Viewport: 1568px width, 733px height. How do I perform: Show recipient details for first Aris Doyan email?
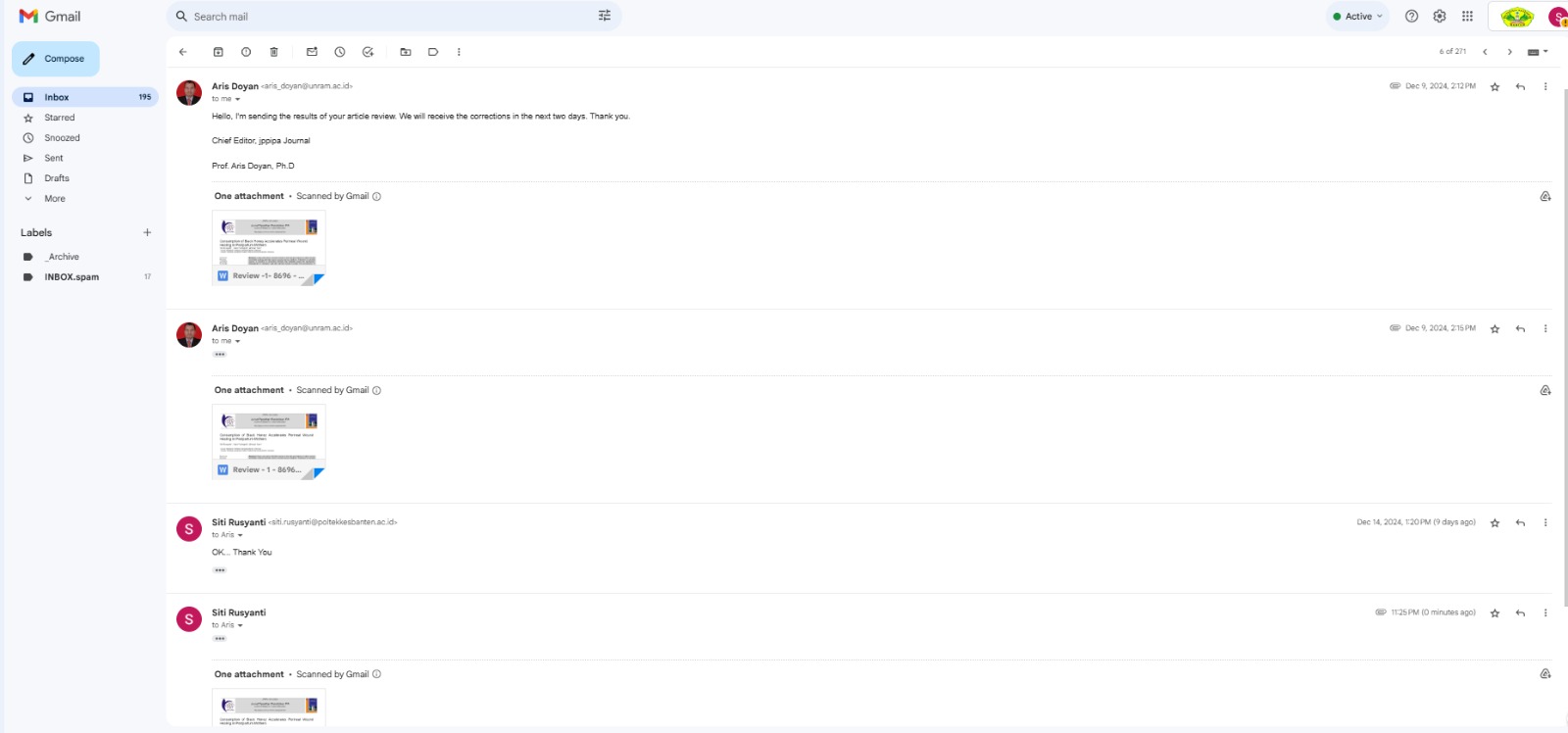(237, 99)
